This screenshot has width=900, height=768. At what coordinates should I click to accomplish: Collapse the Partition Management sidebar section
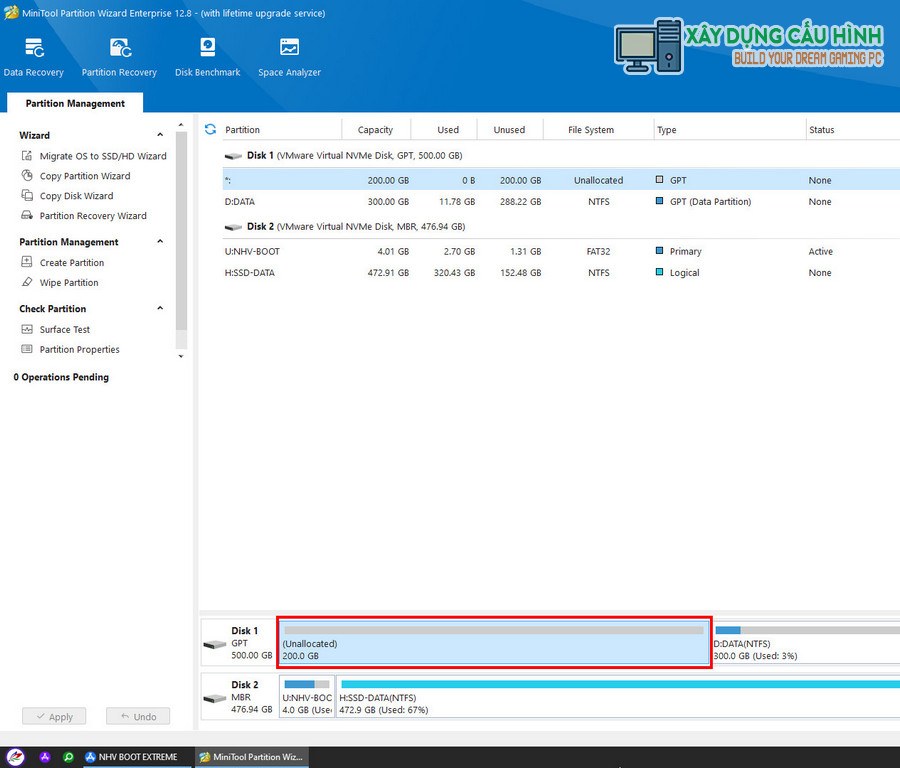tap(160, 242)
